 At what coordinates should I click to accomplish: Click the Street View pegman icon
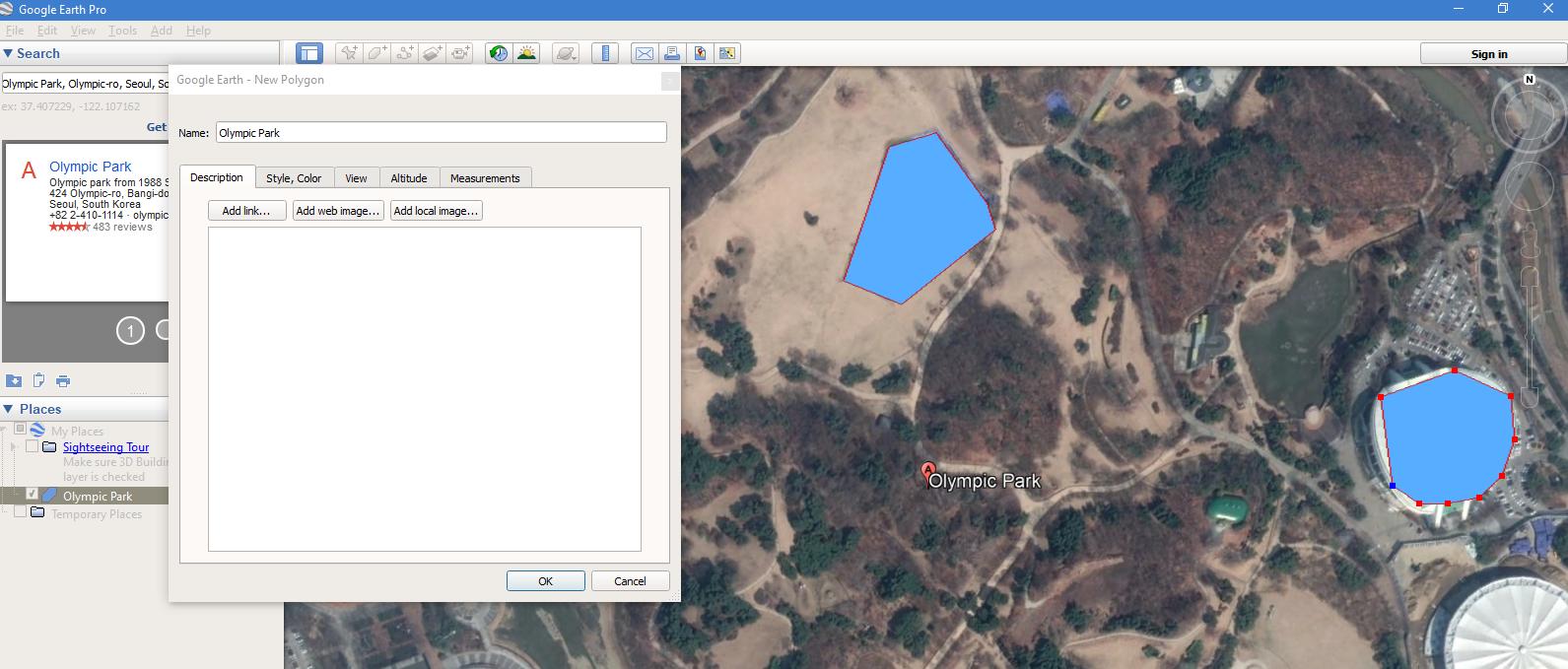tap(1530, 239)
